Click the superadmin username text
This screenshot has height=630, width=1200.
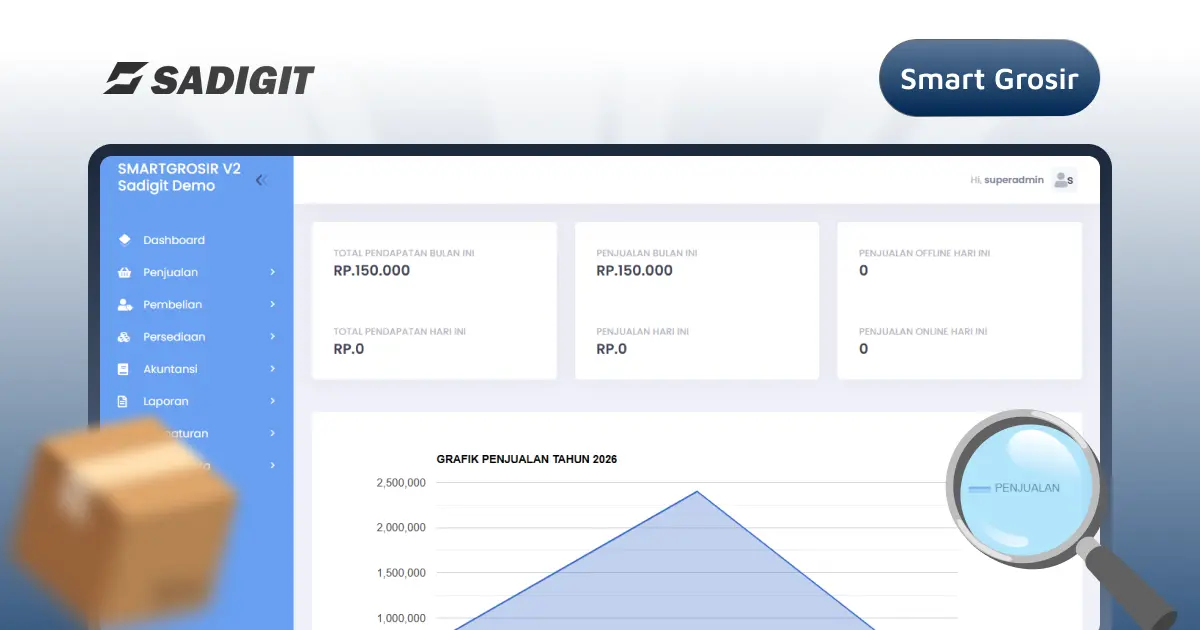1013,180
